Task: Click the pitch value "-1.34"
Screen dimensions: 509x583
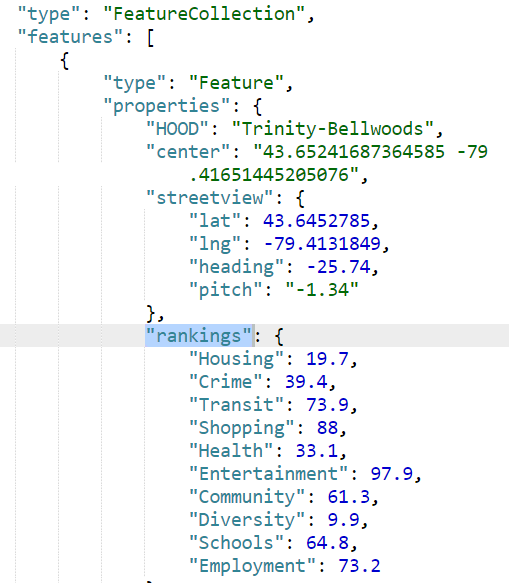Action: point(322,290)
